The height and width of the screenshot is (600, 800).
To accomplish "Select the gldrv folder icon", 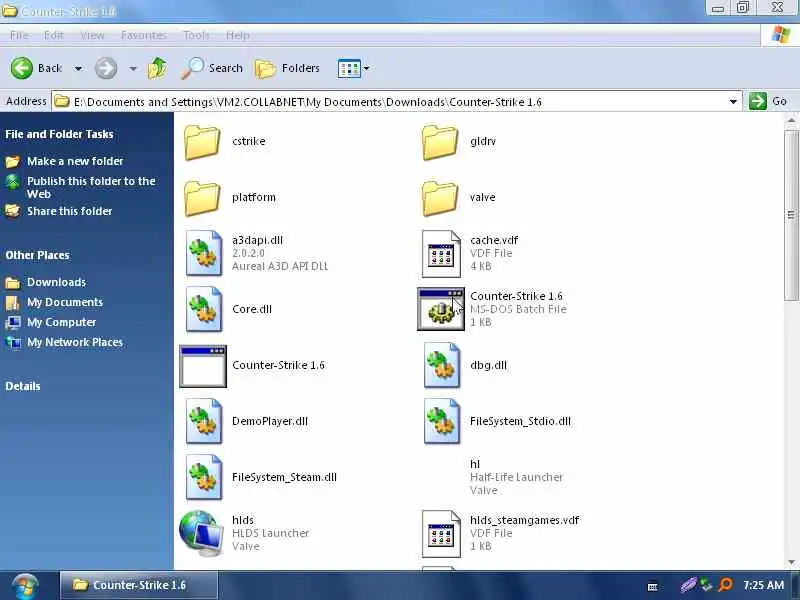I will [440, 142].
